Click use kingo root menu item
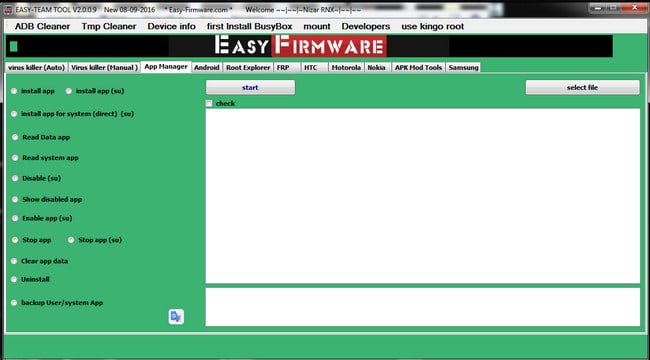 click(x=432, y=27)
